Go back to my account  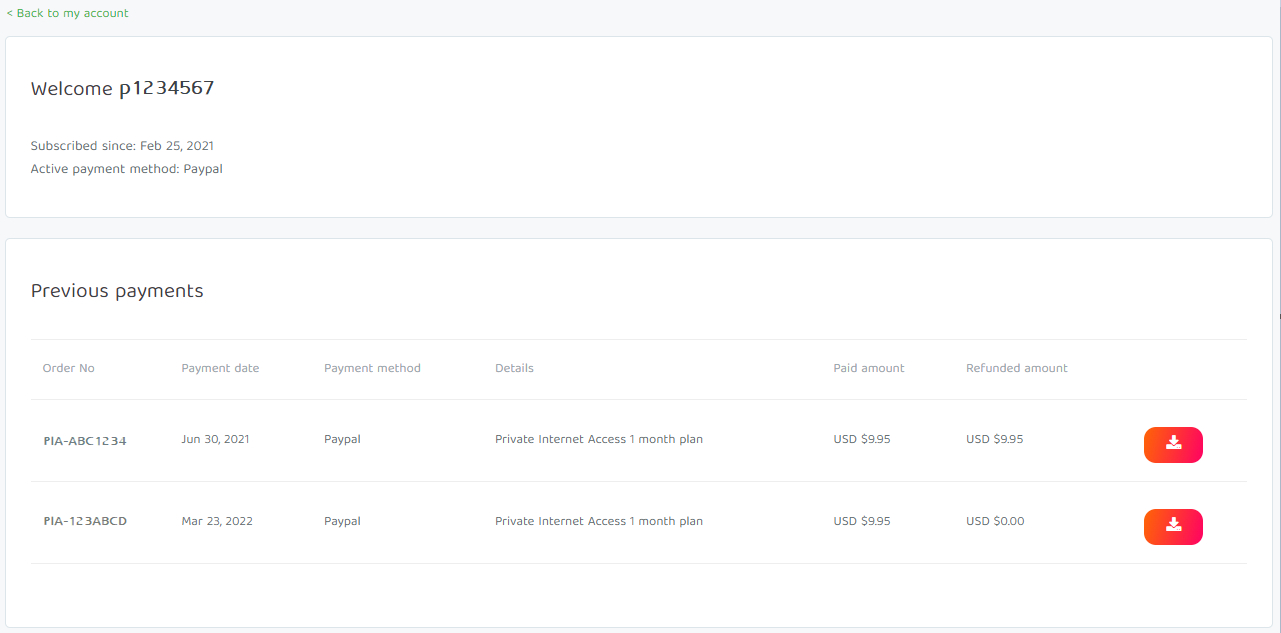67,13
